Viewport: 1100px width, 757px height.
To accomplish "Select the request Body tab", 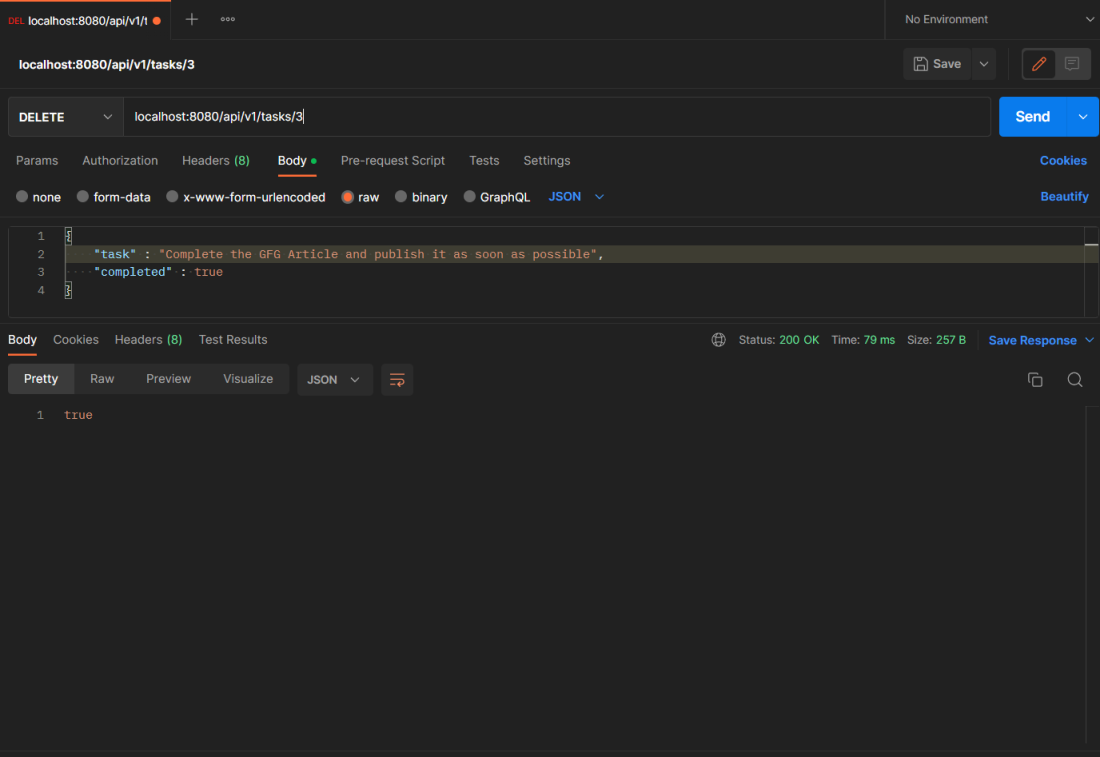I will [x=297, y=161].
